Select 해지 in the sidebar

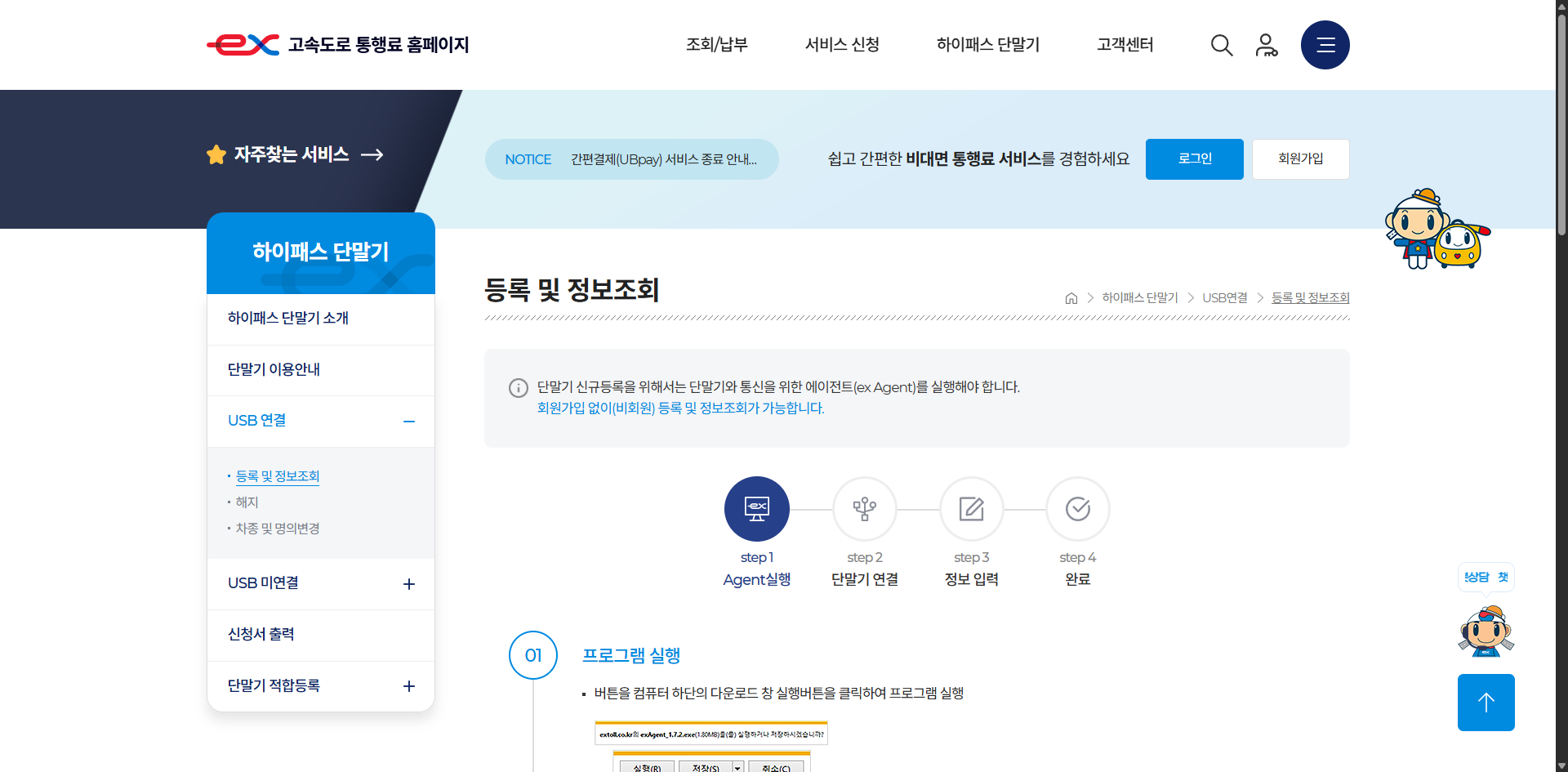(246, 502)
